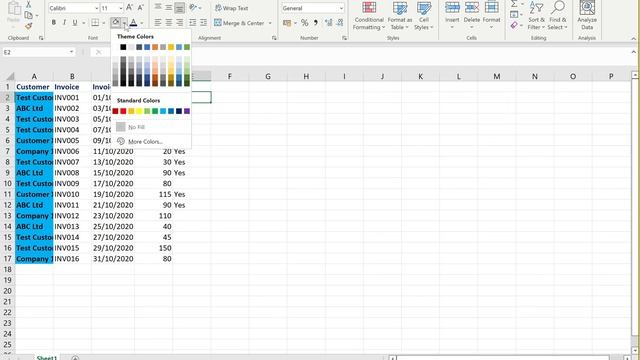Click the Copy icon in Clipboard

[x=28, y=16]
